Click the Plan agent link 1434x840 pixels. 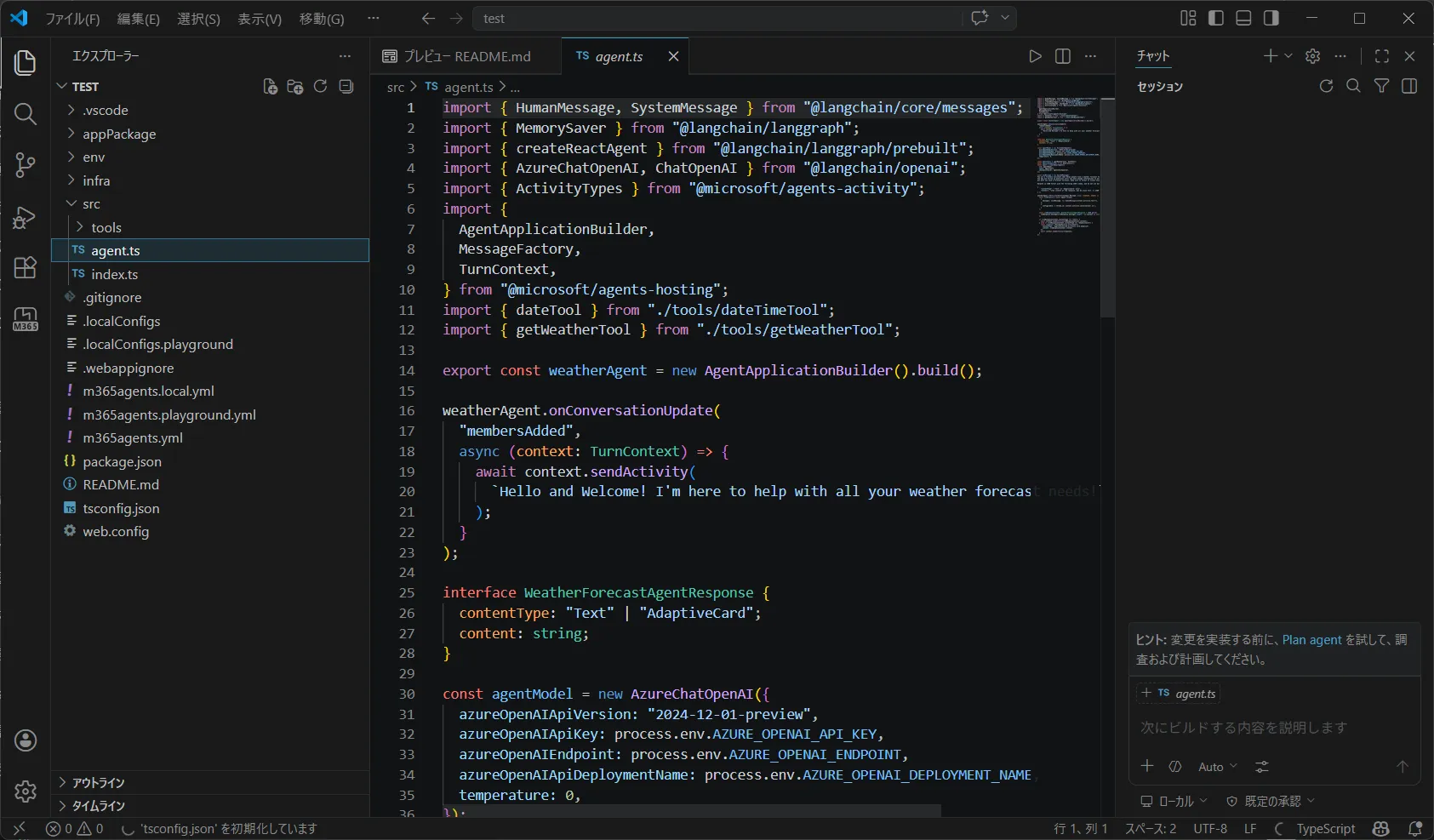tap(1311, 640)
